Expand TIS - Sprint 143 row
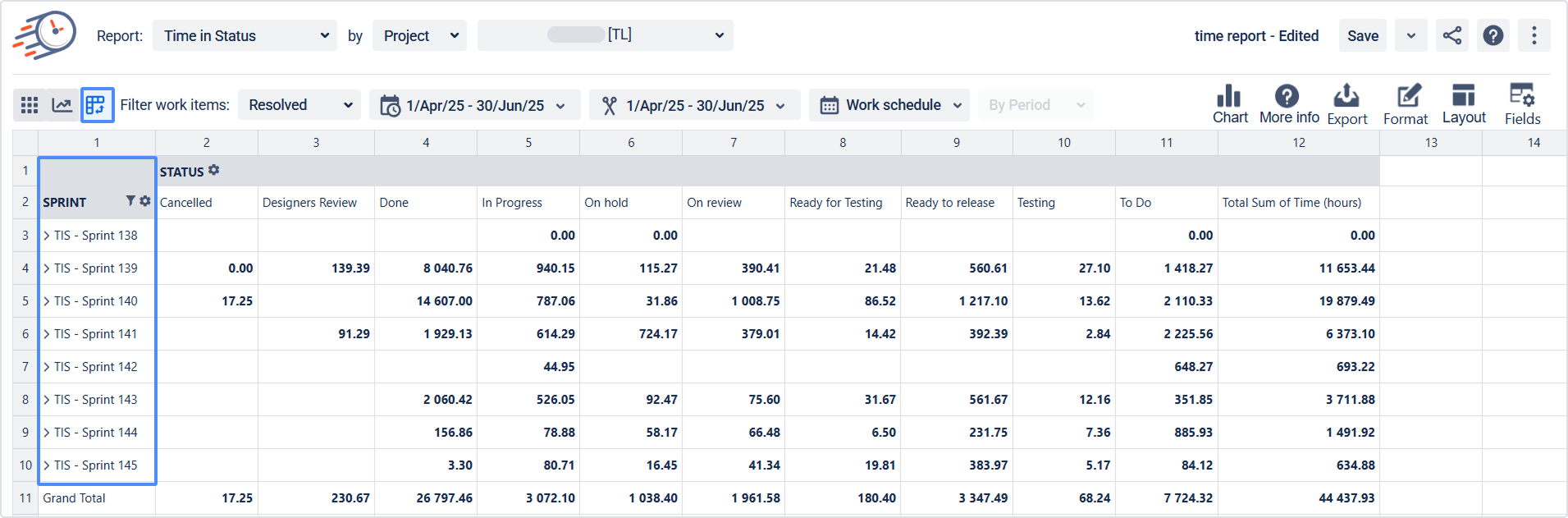This screenshot has height=518, width=1568. (47, 400)
